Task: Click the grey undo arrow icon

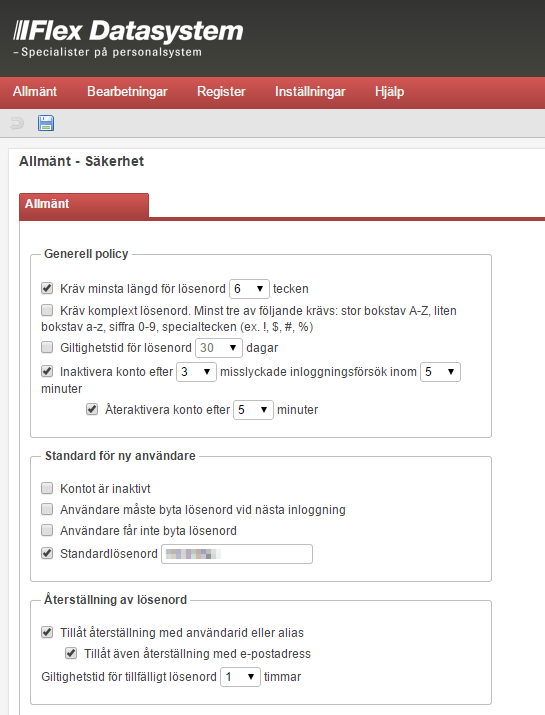Action: (17, 123)
